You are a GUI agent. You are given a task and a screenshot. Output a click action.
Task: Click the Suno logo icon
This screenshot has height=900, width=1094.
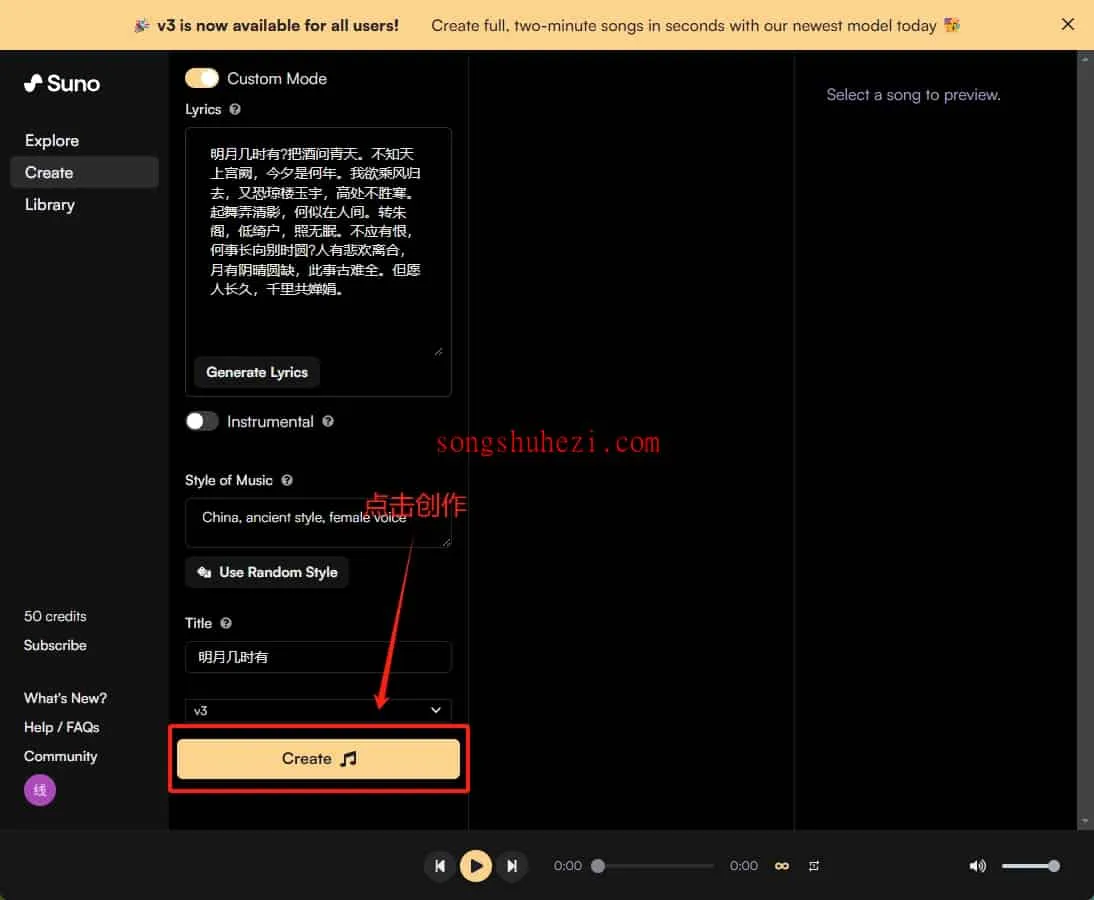[x=33, y=83]
